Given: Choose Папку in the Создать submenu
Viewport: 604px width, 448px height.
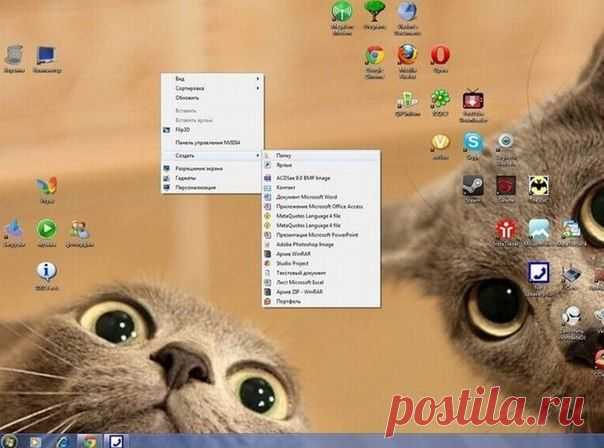Looking at the screenshot, I should 284,156.
